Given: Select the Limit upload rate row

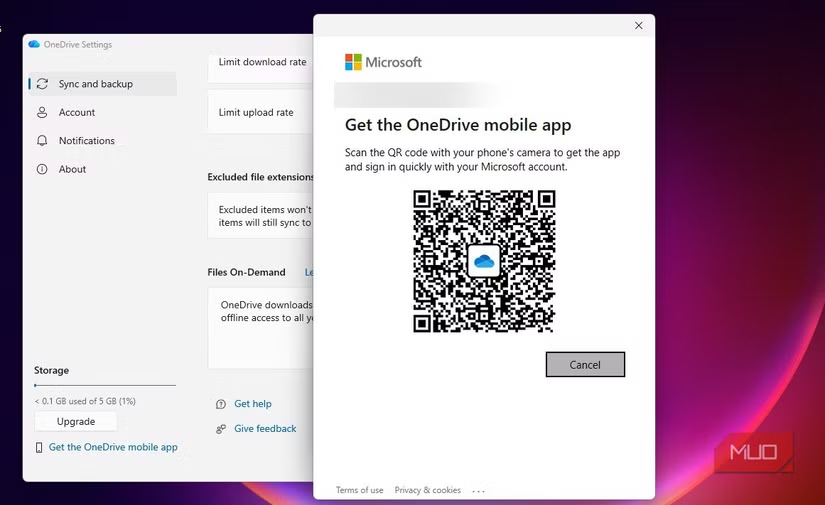Looking at the screenshot, I should point(257,112).
